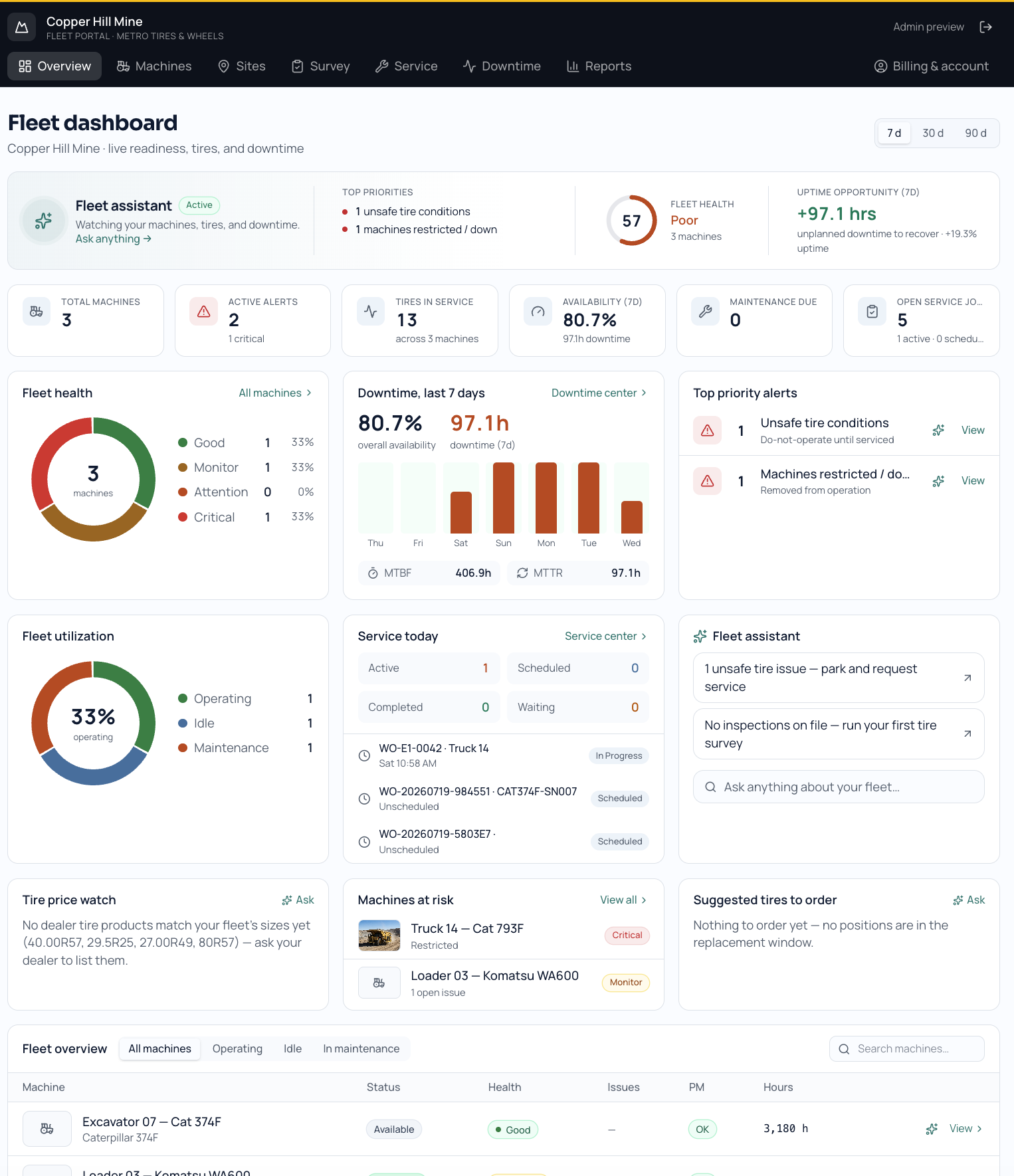Click the sign-out icon next to Admin preview
This screenshot has height=1176, width=1014.
click(x=986, y=27)
